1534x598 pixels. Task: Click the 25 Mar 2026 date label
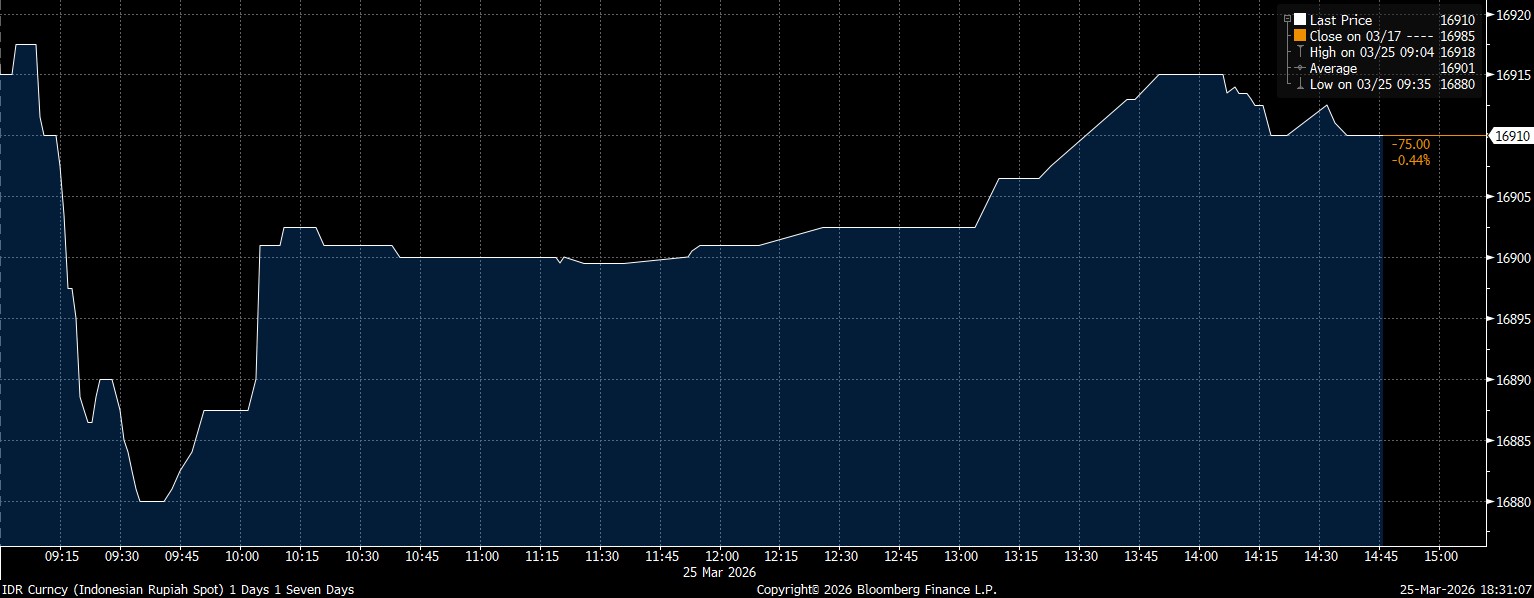[x=721, y=571]
